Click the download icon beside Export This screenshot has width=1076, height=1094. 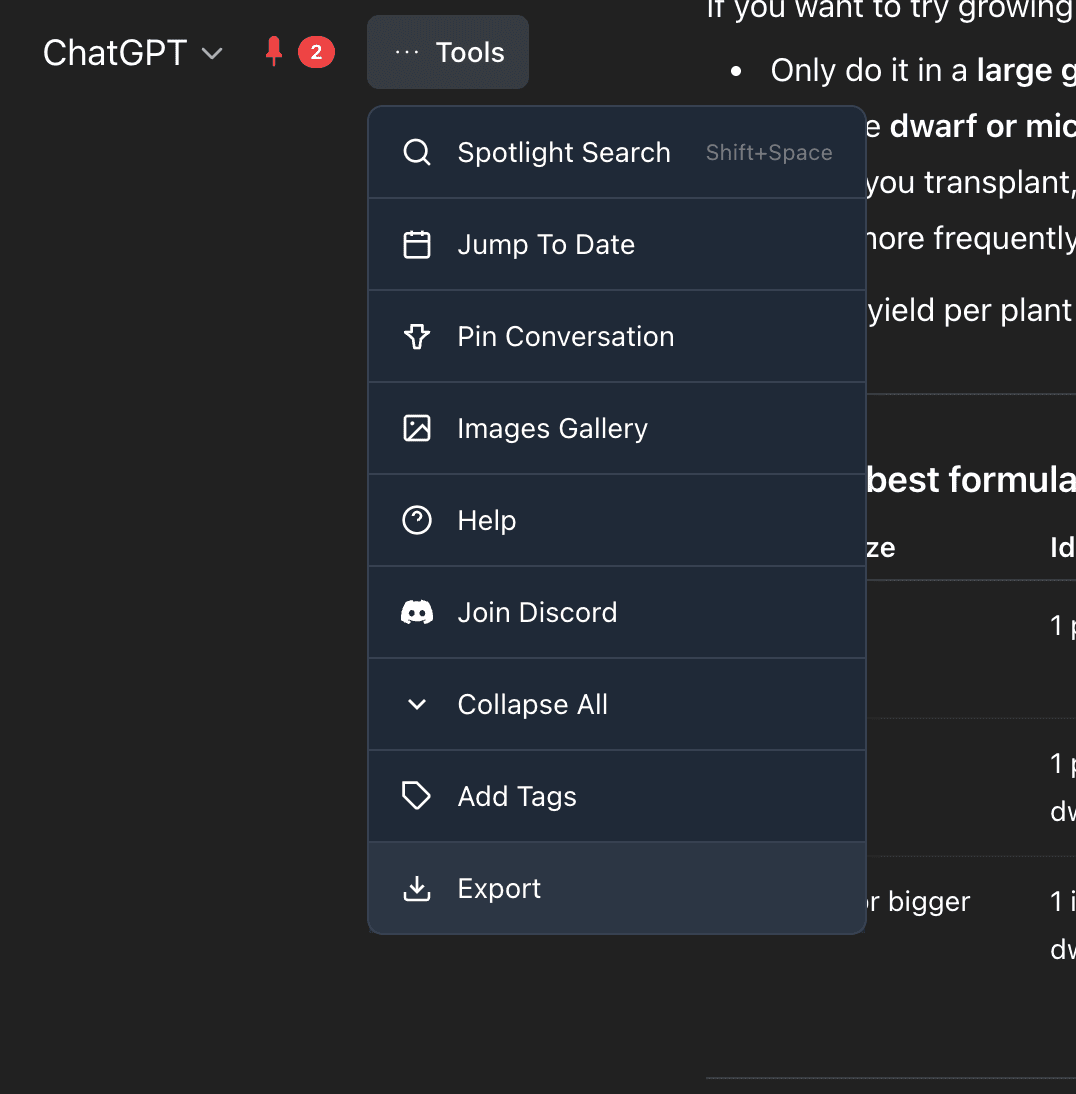[x=416, y=887]
